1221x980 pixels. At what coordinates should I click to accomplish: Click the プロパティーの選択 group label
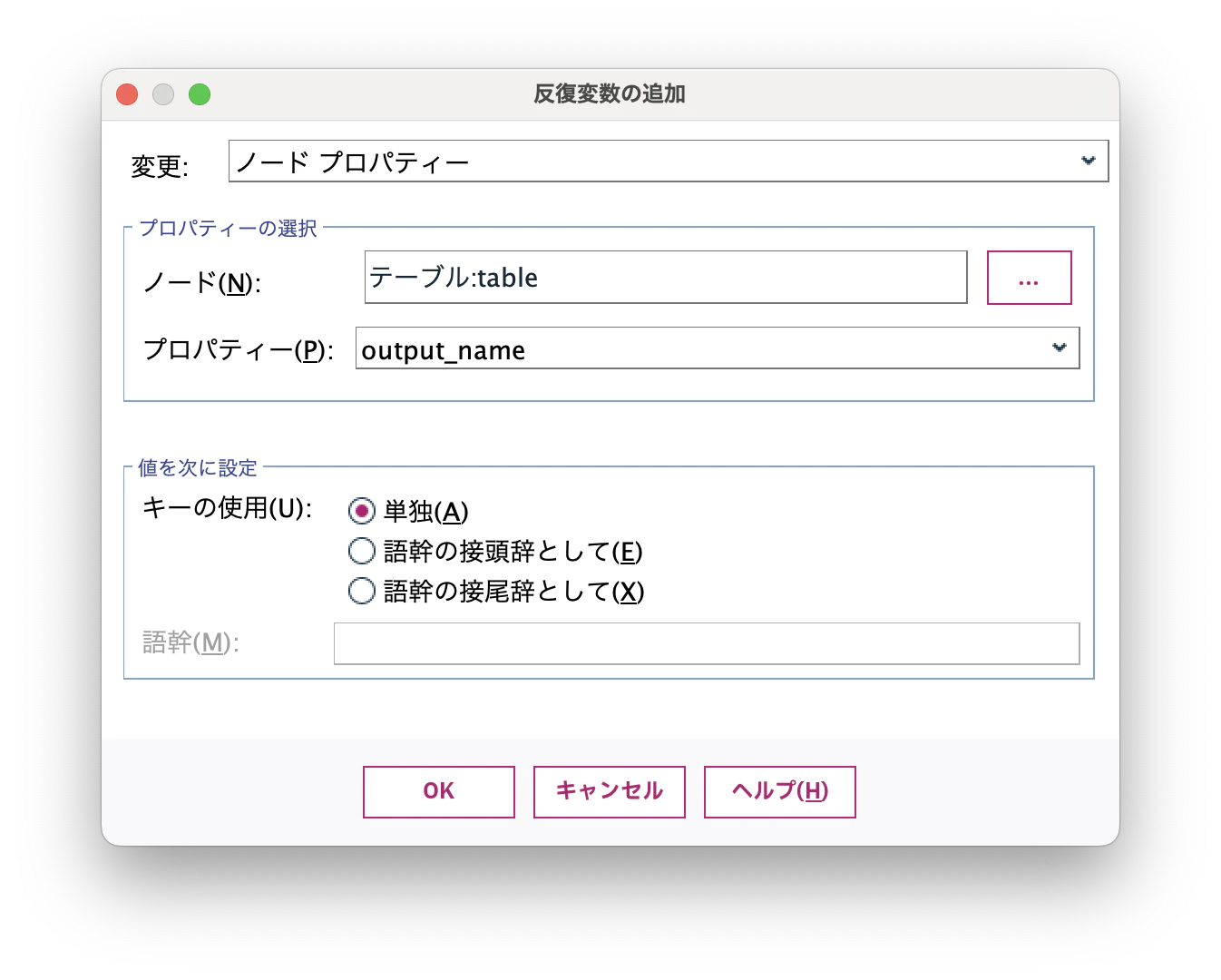[x=228, y=229]
